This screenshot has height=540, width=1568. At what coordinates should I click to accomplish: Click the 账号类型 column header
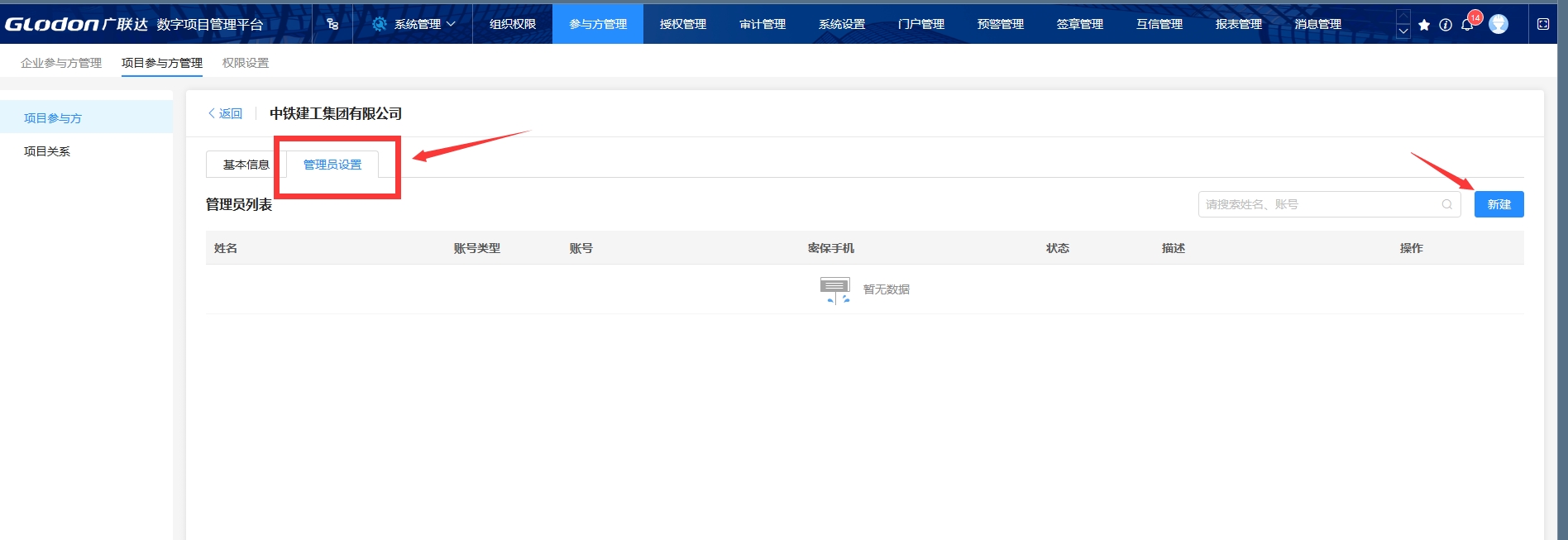point(477,248)
